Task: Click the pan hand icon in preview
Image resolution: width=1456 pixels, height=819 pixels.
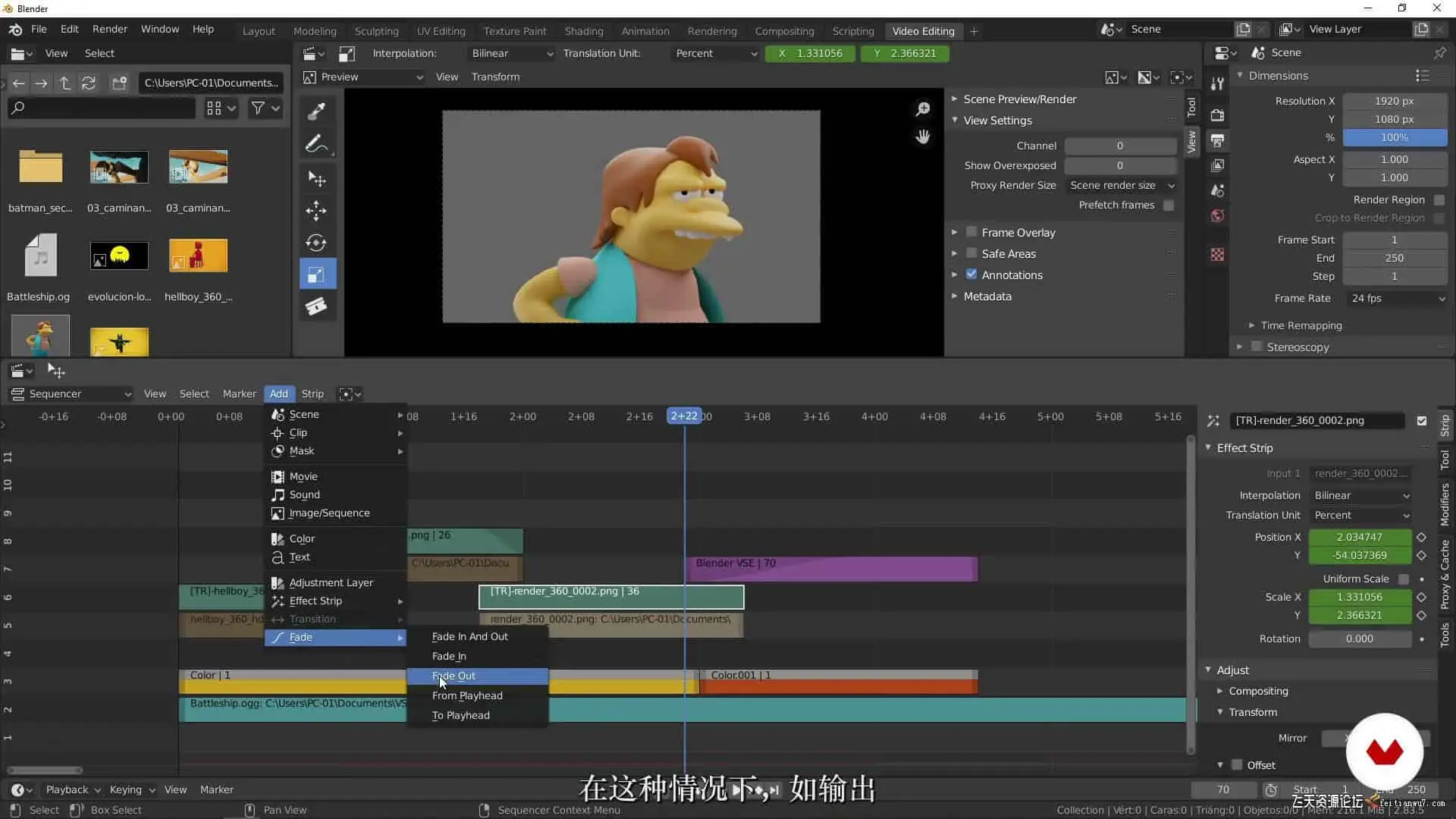Action: 923,137
